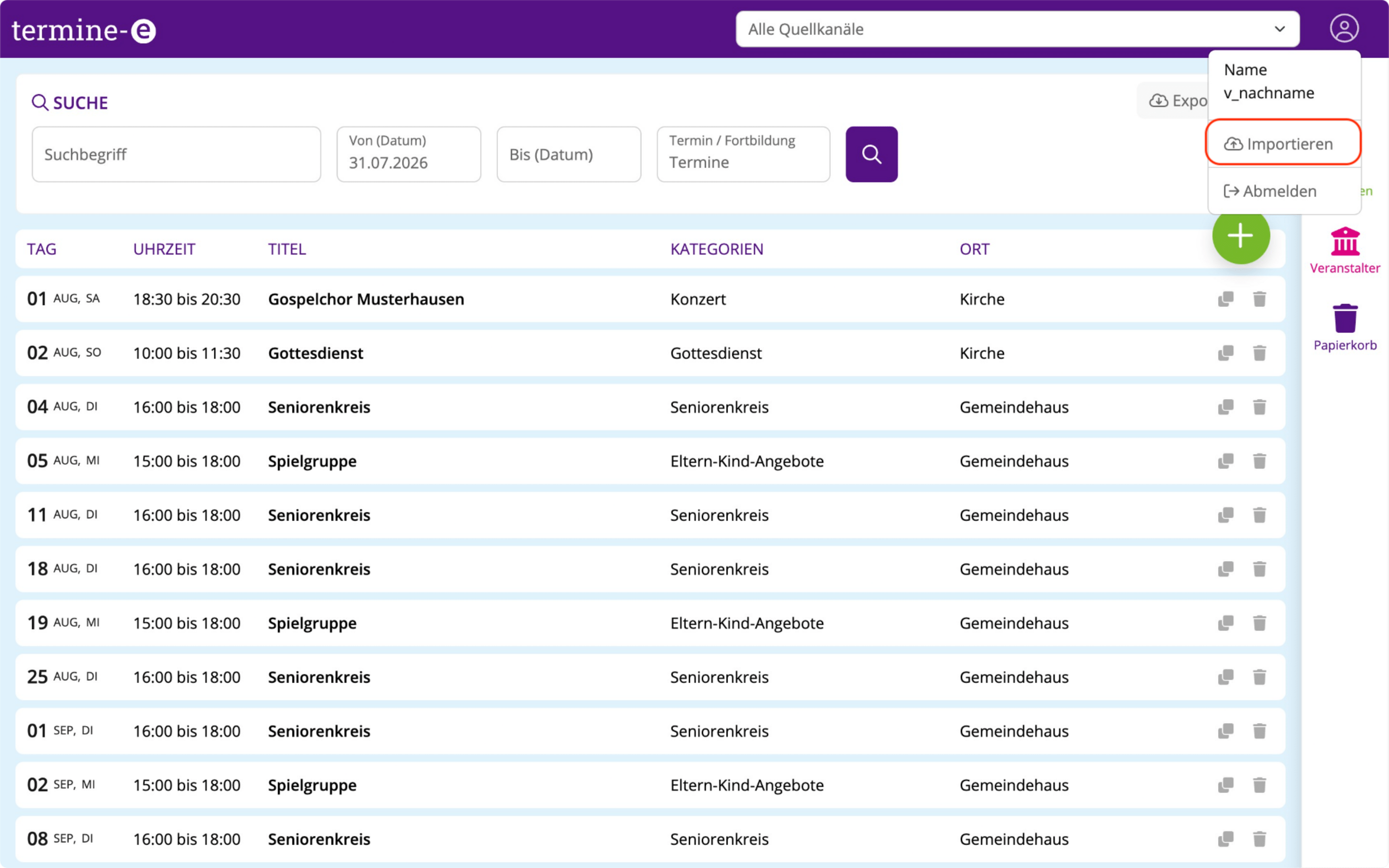The image size is (1389, 868).
Task: Duplicate the 04 AUG Seniorenkreis event
Action: point(1225,407)
